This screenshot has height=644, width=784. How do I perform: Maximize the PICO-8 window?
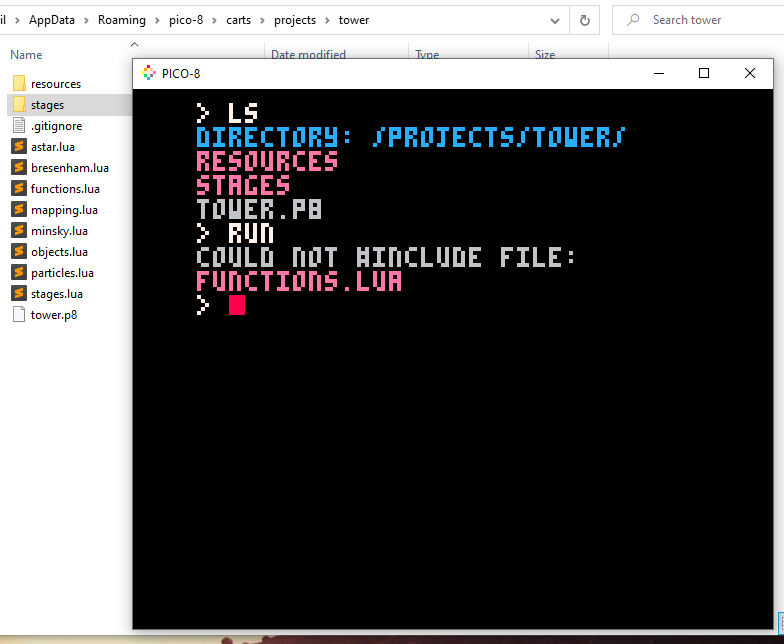tap(704, 74)
